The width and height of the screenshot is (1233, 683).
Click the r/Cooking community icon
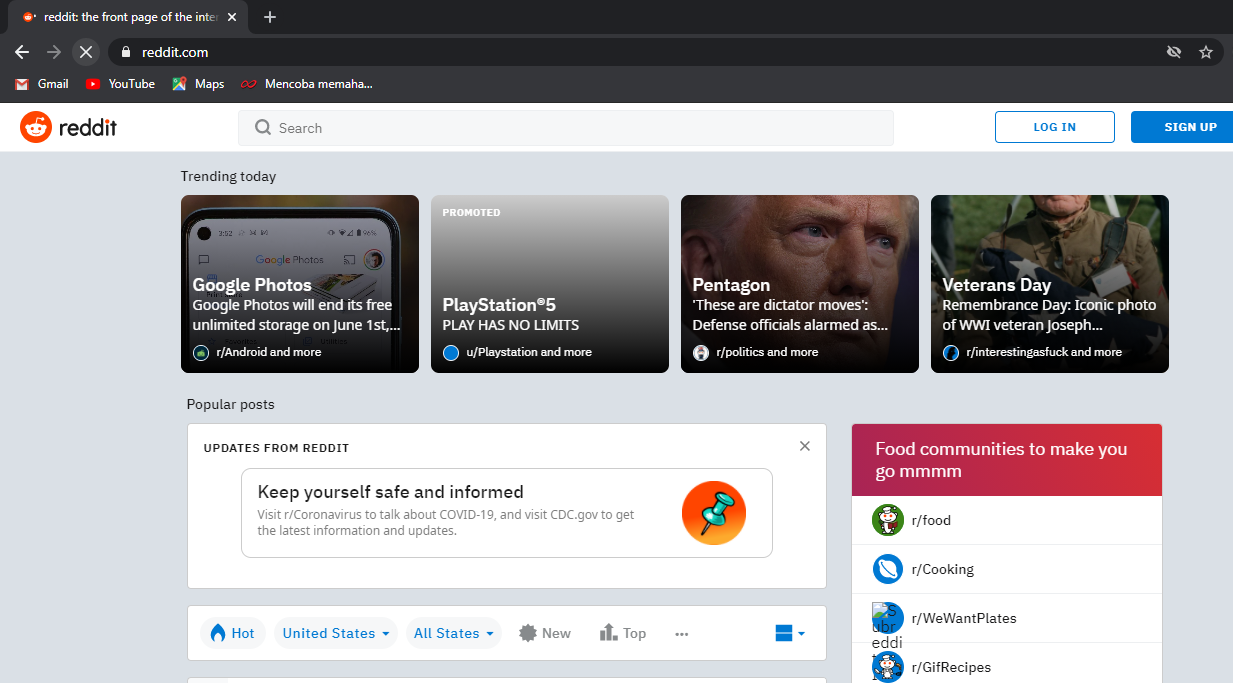(x=888, y=569)
